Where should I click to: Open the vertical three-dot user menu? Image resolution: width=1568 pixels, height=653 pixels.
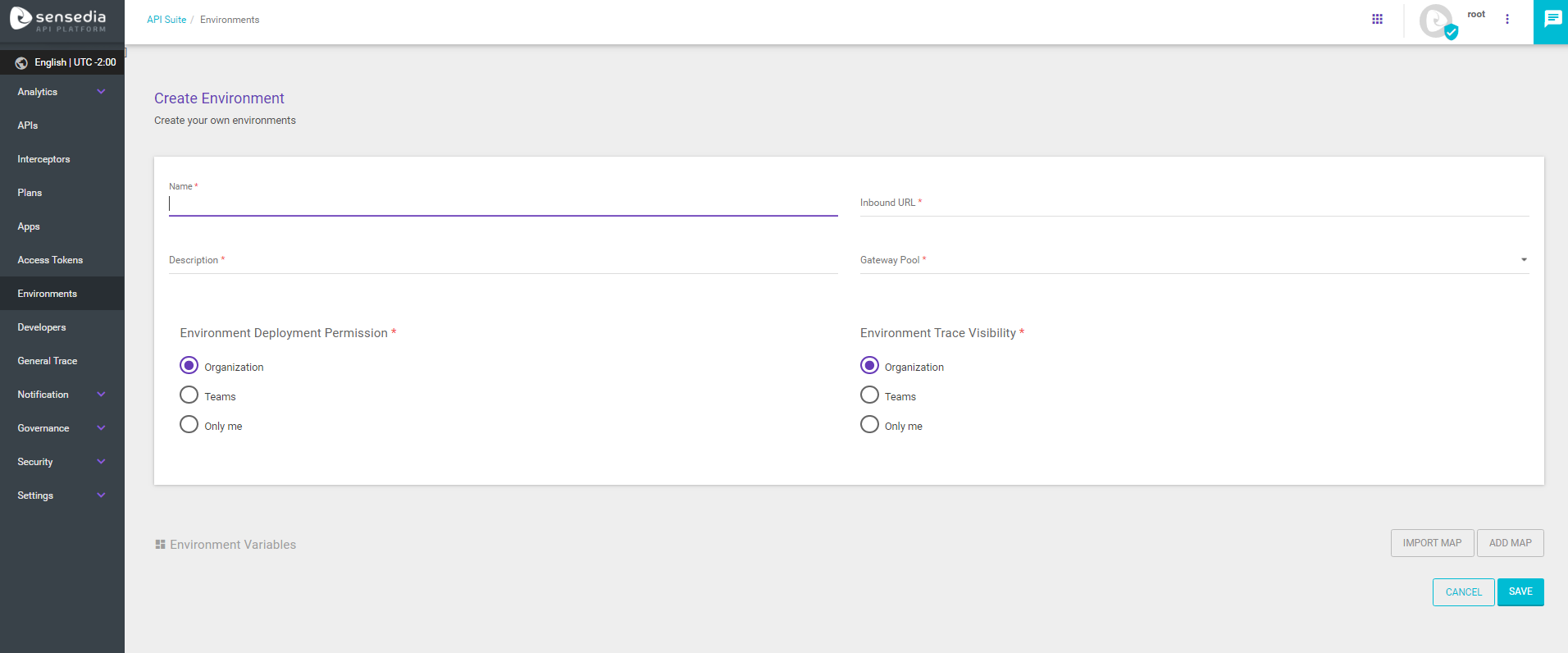point(1506,19)
